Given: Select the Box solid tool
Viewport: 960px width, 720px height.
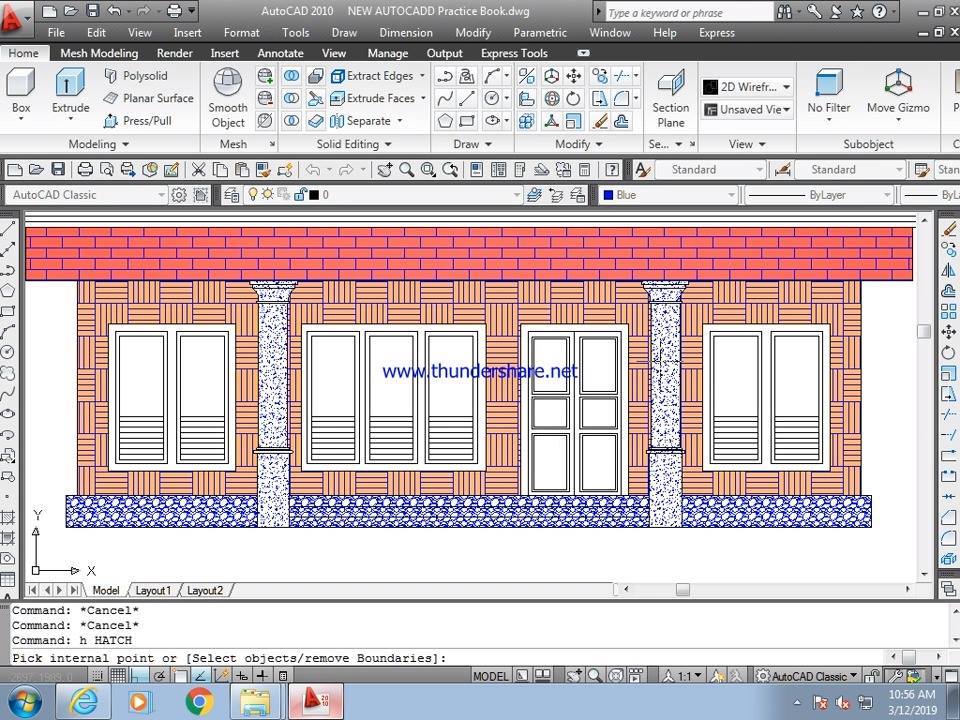Looking at the screenshot, I should (x=21, y=92).
